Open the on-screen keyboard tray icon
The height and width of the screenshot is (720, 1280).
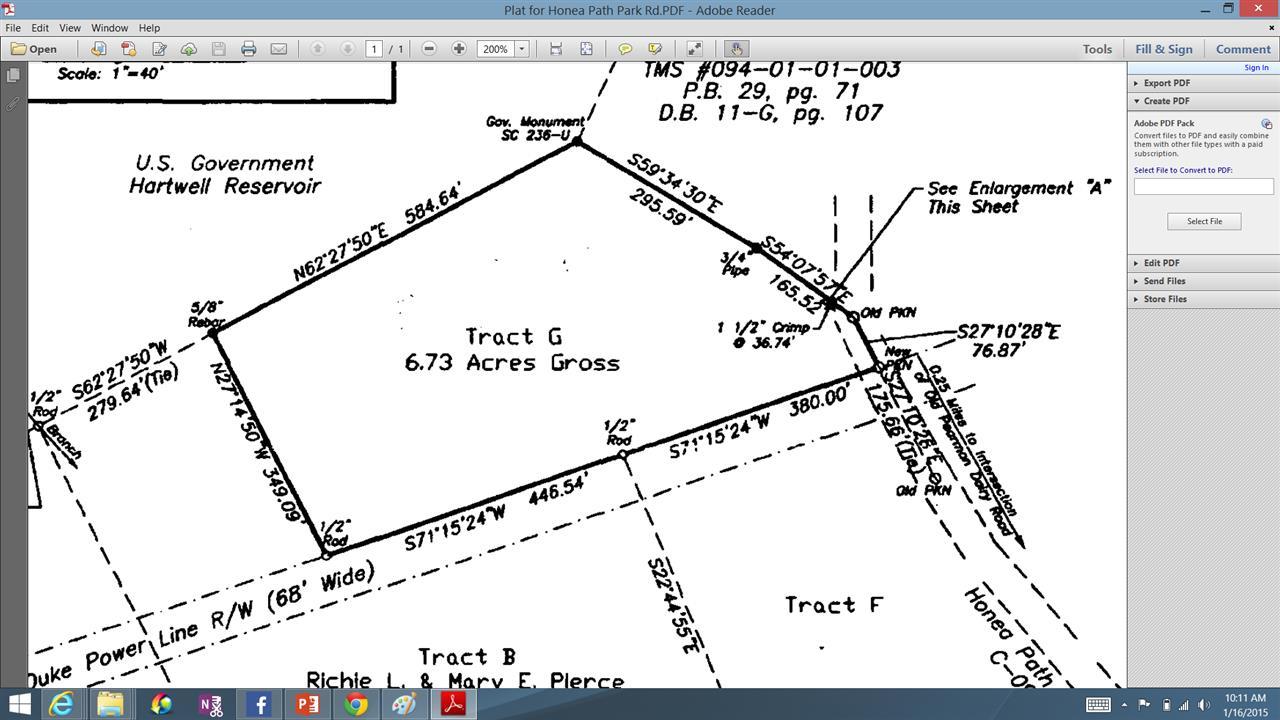pos(1098,704)
